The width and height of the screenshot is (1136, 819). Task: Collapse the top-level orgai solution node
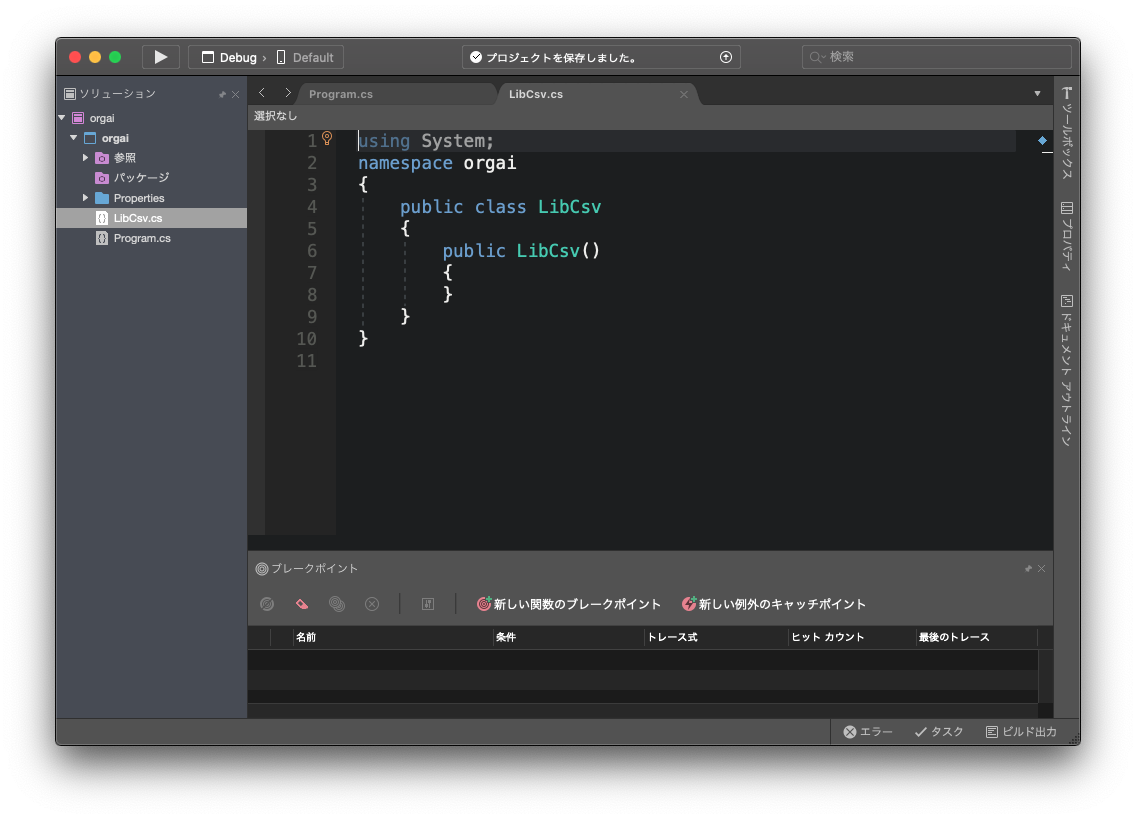[x=62, y=117]
